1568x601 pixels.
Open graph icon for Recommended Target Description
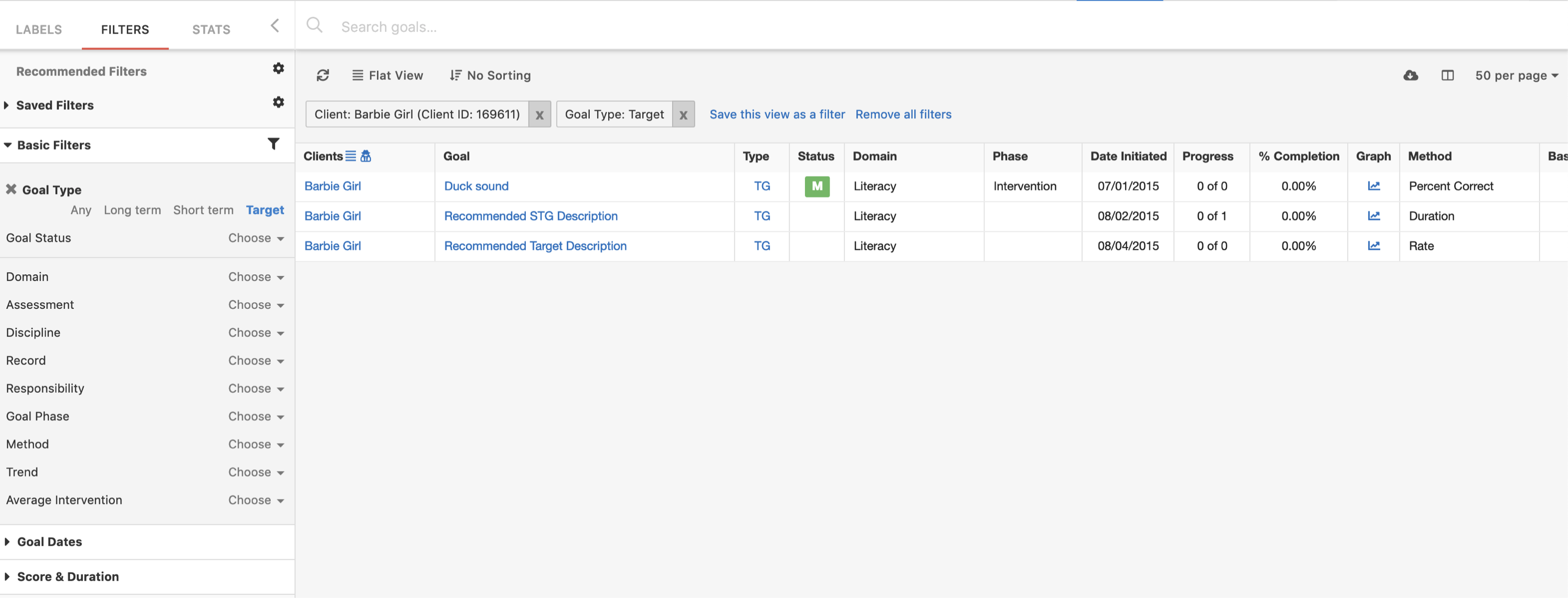click(1373, 246)
